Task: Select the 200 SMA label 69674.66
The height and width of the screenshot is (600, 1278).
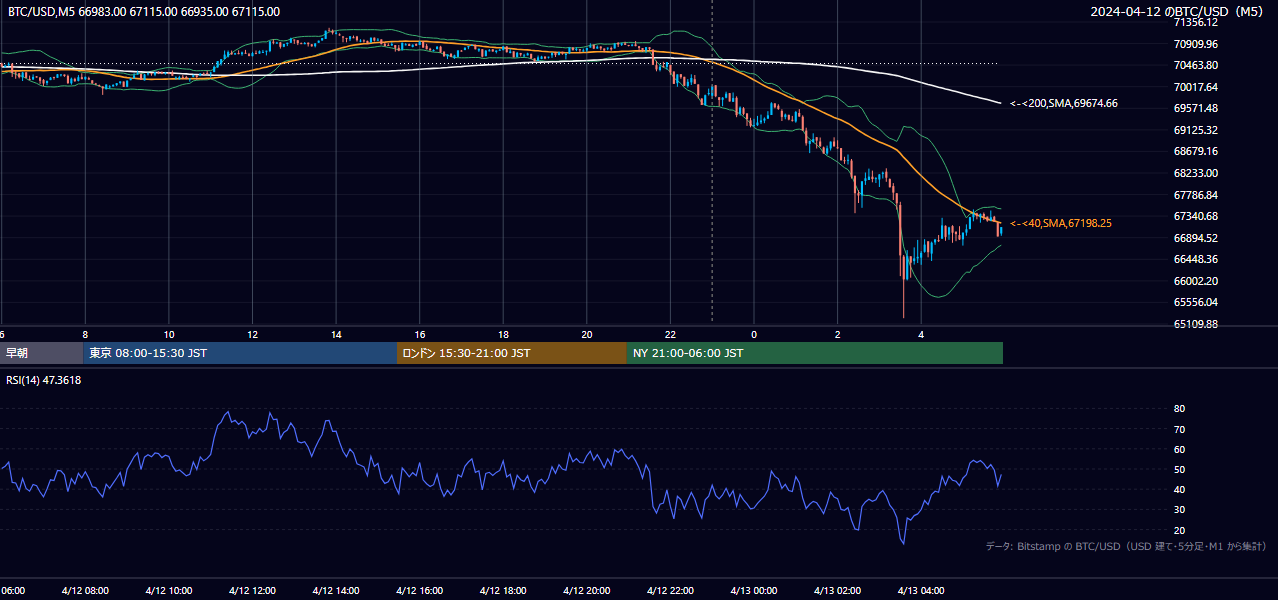Action: [x=1064, y=103]
